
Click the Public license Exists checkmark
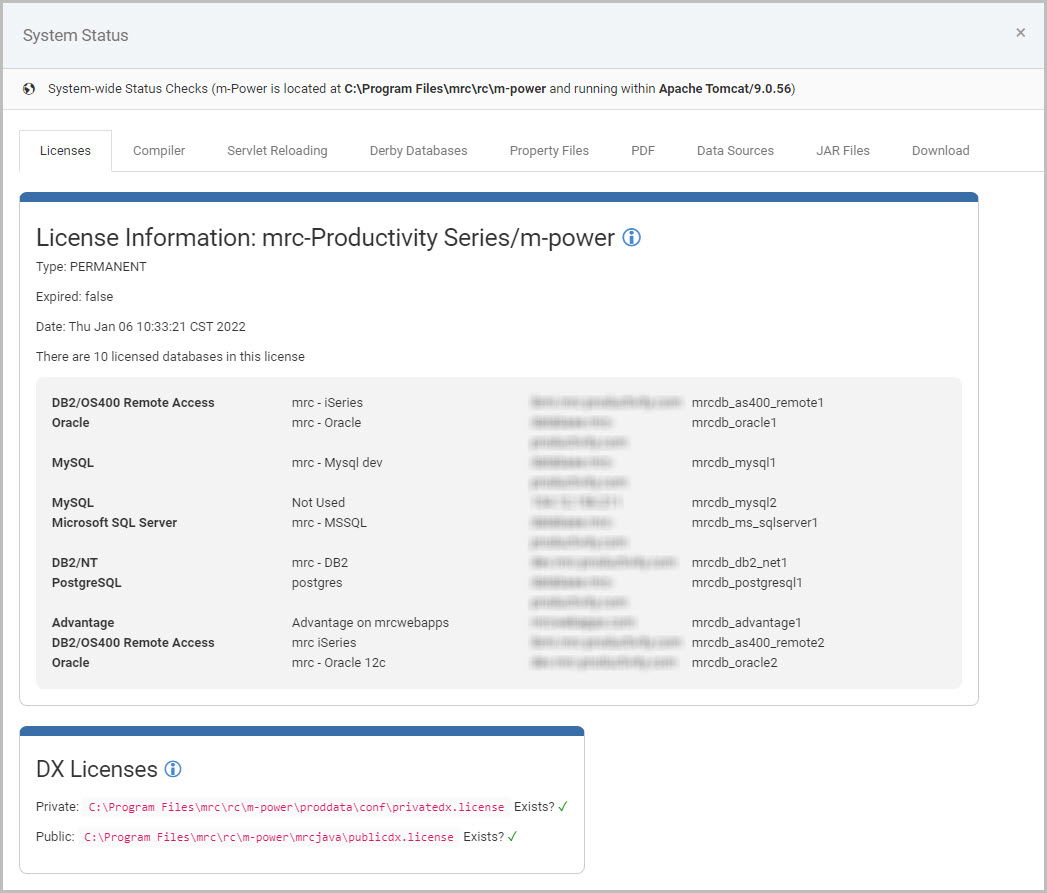512,837
